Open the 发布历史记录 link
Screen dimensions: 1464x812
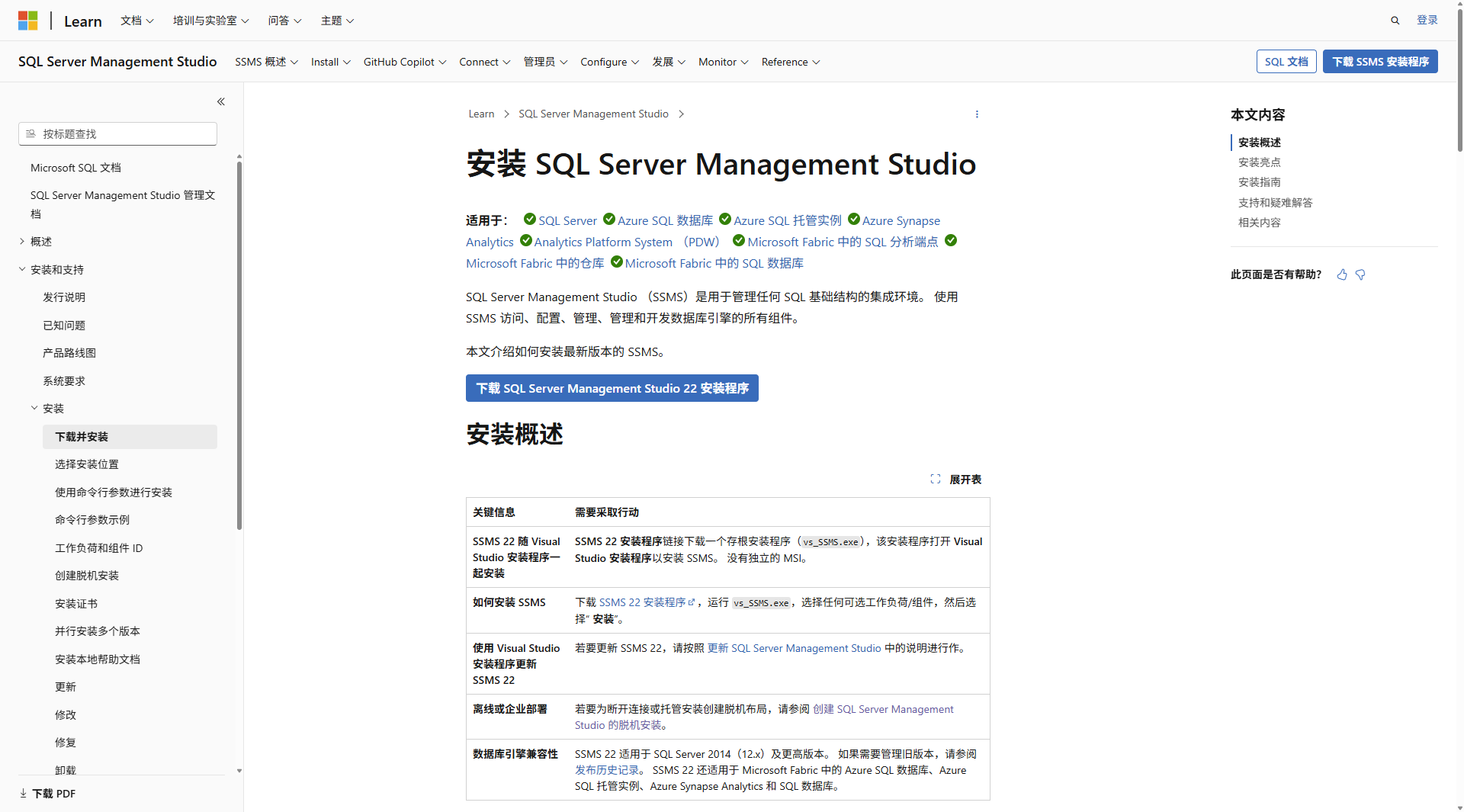click(607, 770)
